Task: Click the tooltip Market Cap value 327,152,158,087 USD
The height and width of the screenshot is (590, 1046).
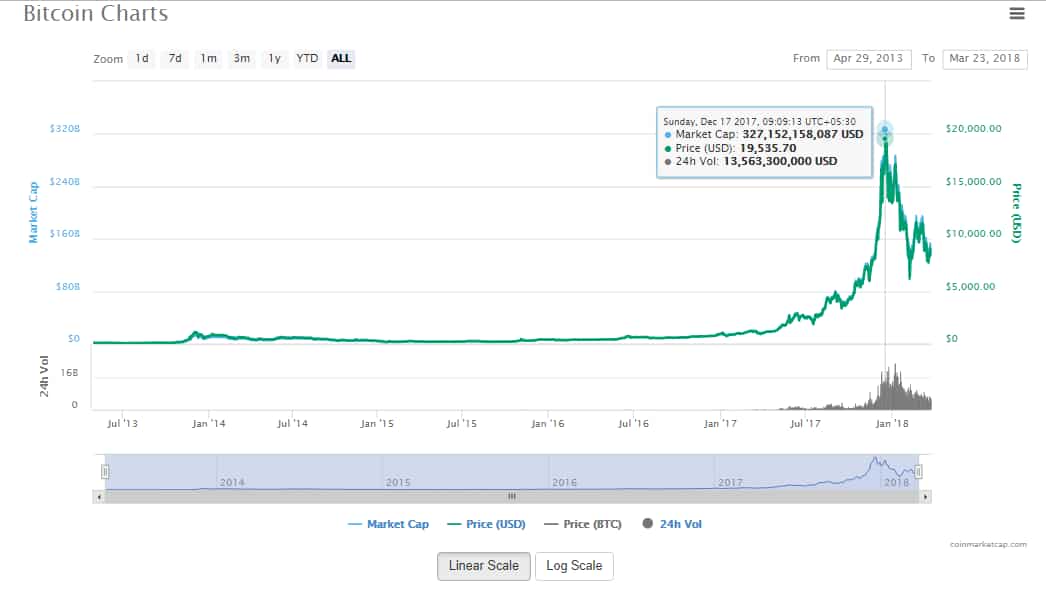Action: point(803,135)
